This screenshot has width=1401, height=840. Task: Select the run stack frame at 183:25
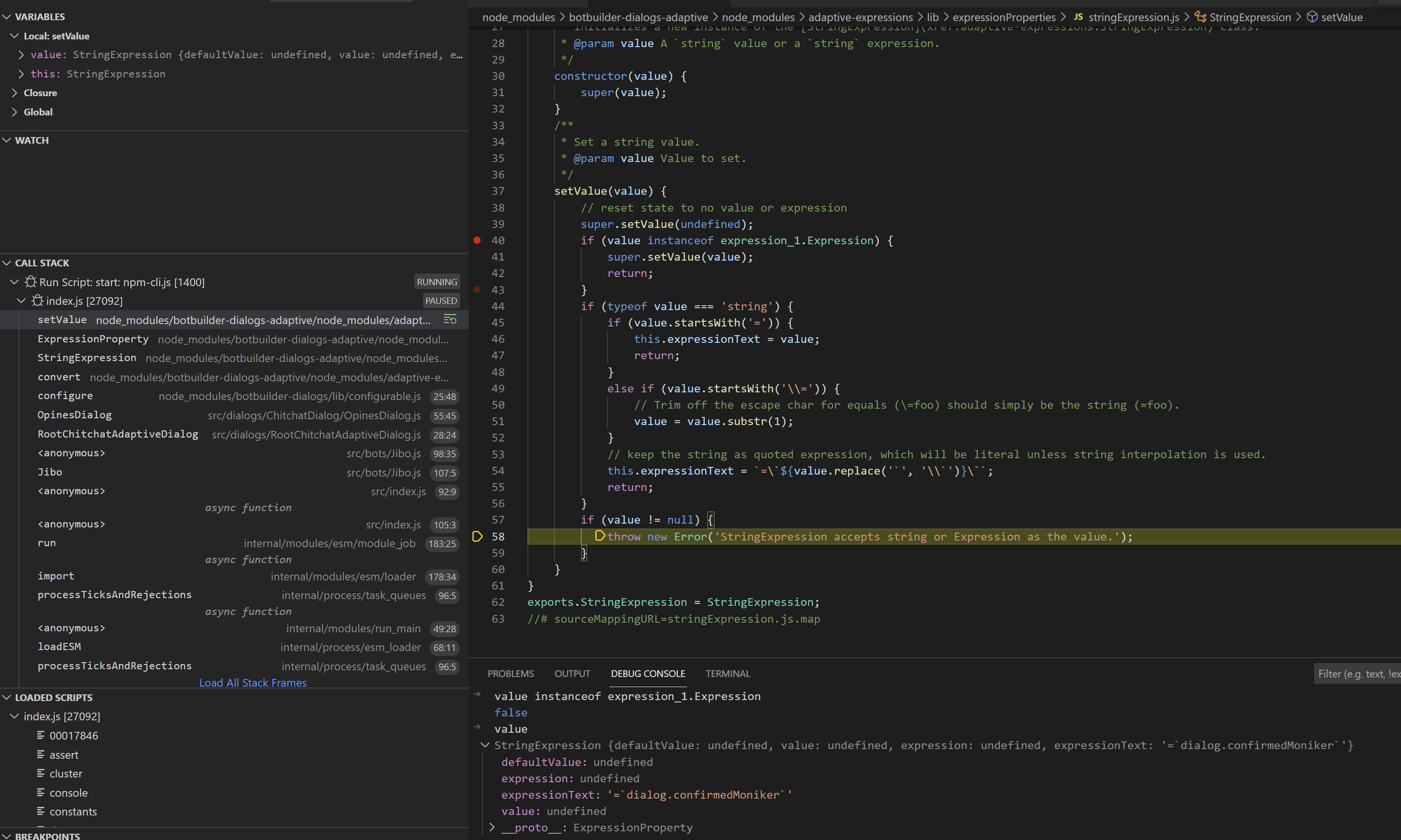(234, 543)
